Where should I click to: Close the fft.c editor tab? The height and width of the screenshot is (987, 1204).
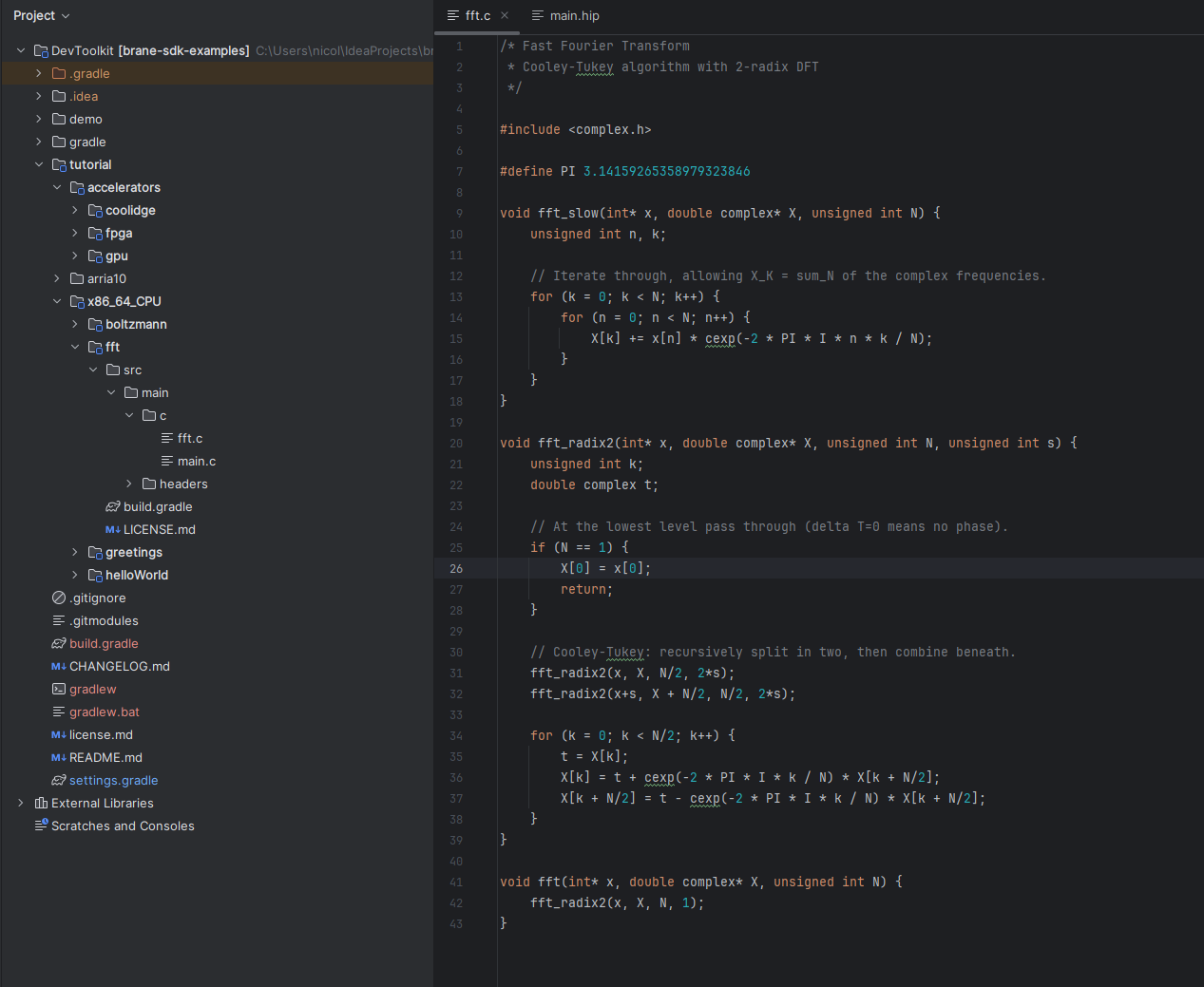(x=503, y=16)
